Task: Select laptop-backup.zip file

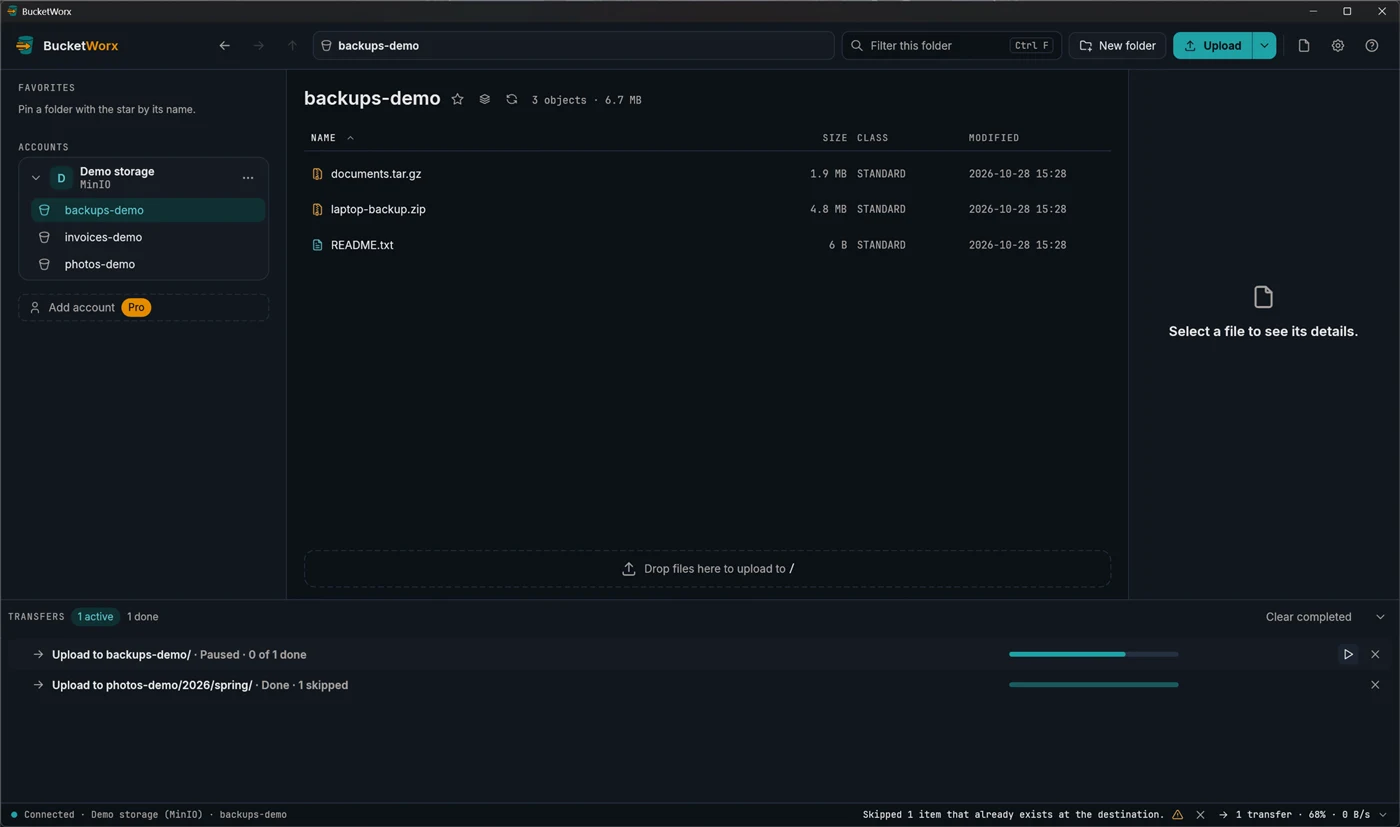Action: click(707, 209)
